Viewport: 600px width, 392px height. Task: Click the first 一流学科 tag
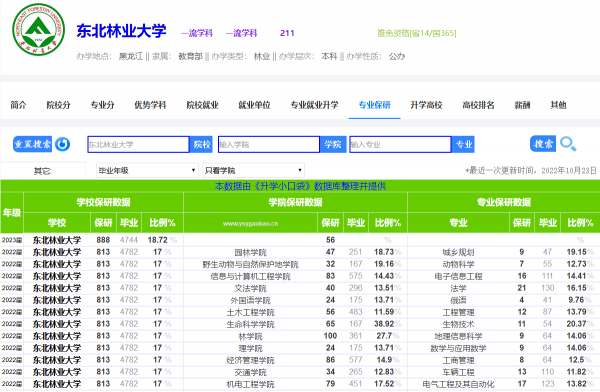(x=197, y=33)
